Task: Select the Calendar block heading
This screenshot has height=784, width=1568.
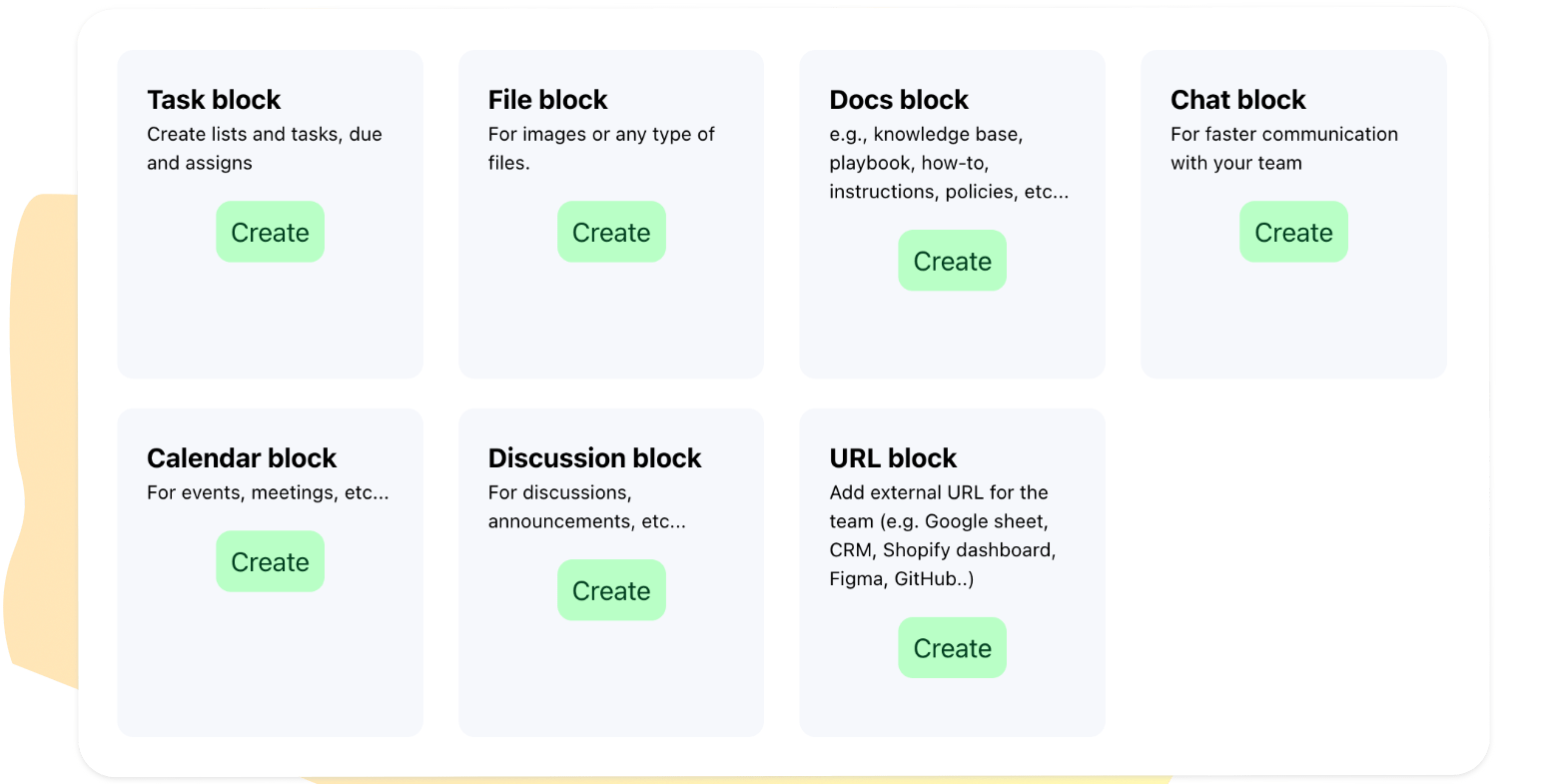Action: click(x=242, y=458)
